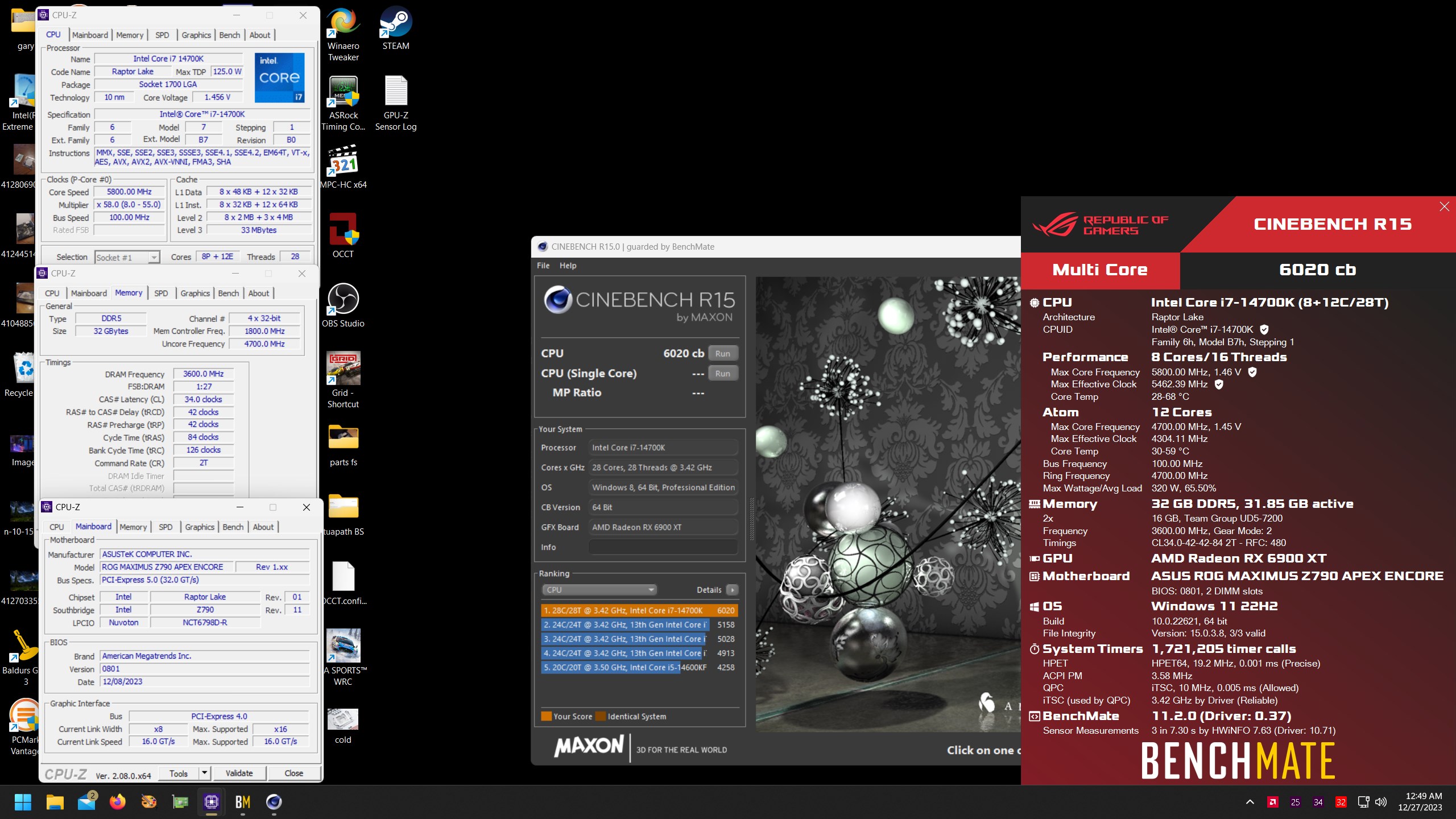Open Help menu in Cinebench

click(x=568, y=266)
